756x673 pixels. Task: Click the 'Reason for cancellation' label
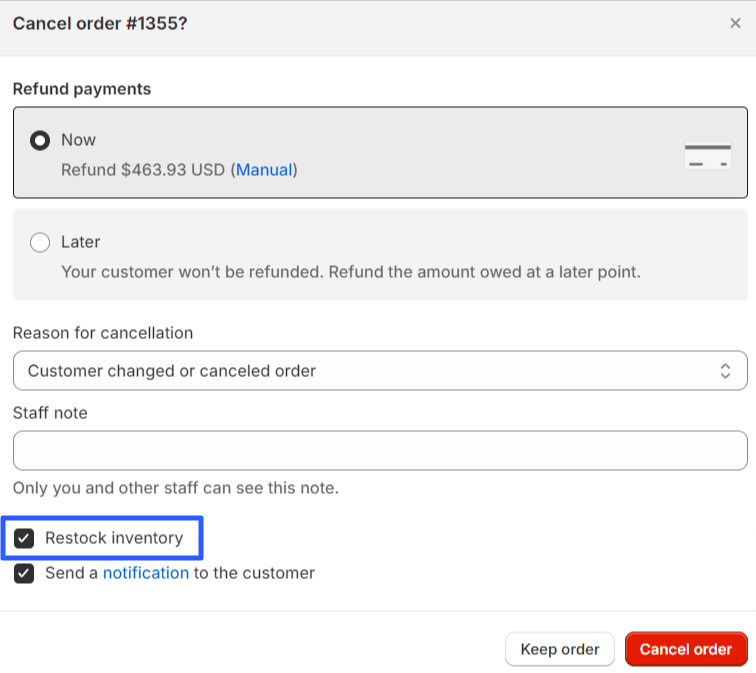[x=103, y=333]
